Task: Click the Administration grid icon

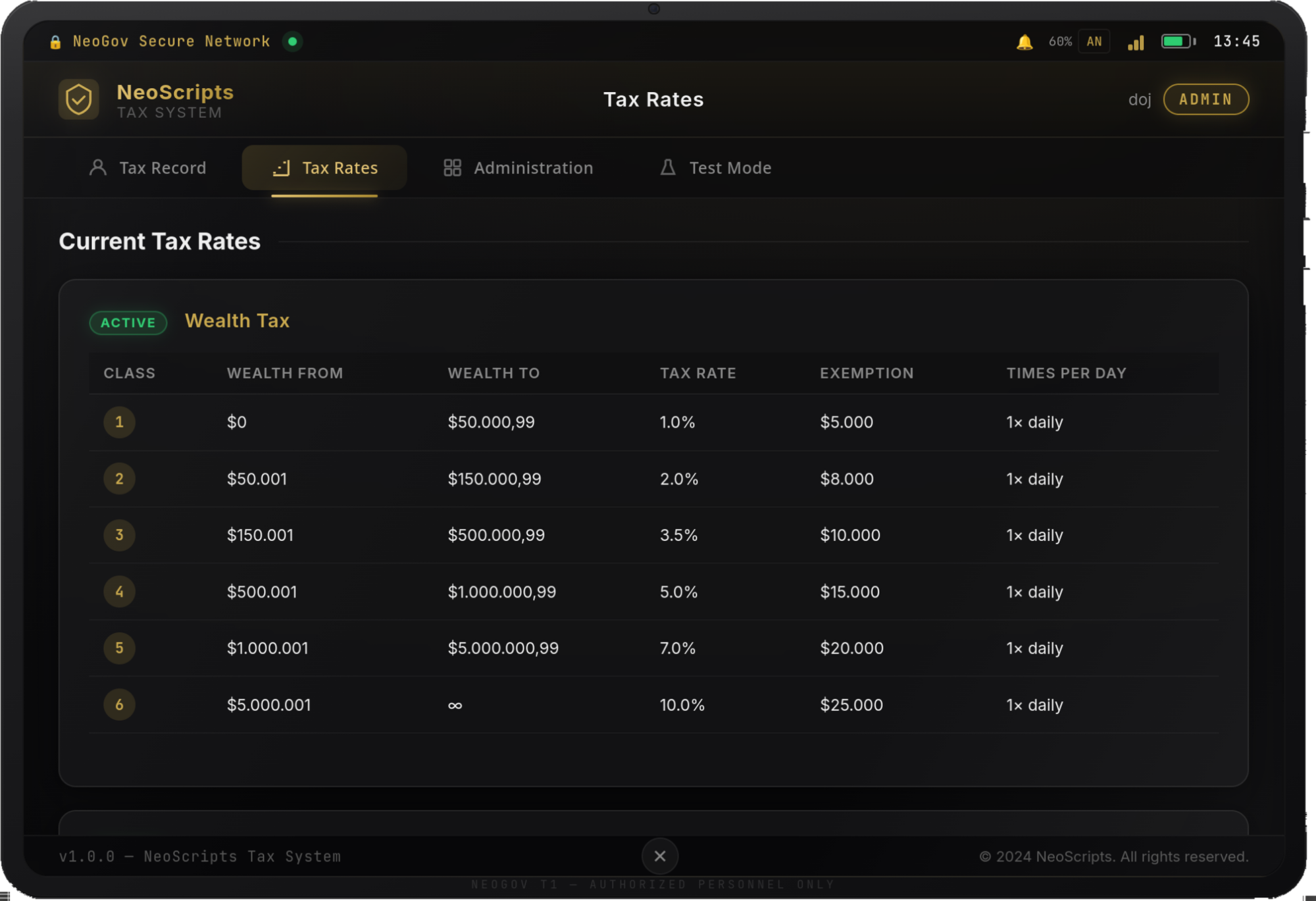Action: (452, 168)
